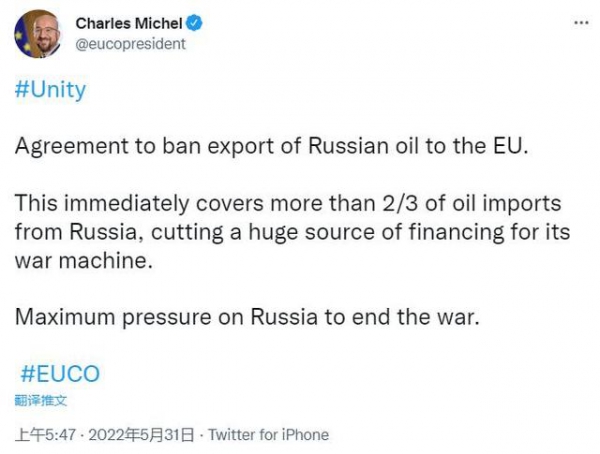Open the tweet's more options ellipsis menu

coord(579,22)
